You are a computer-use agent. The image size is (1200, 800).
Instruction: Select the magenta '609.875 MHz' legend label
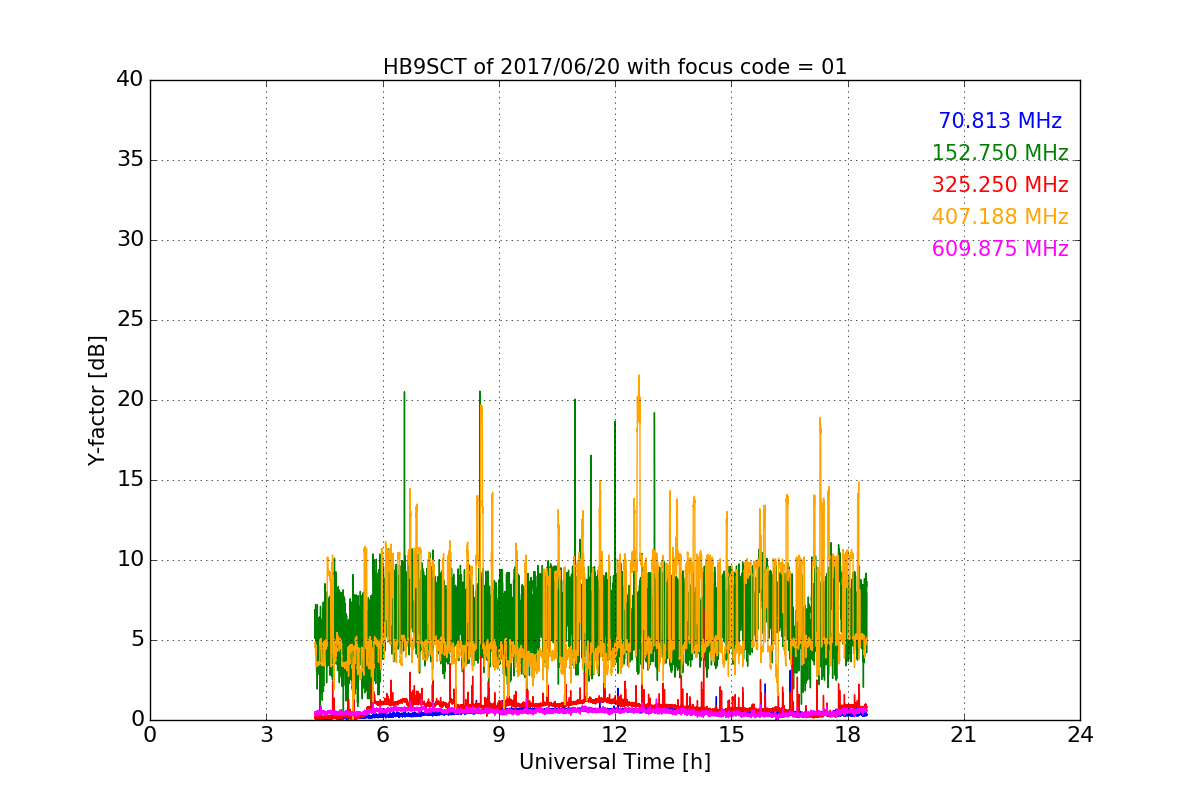[x=1000, y=249]
